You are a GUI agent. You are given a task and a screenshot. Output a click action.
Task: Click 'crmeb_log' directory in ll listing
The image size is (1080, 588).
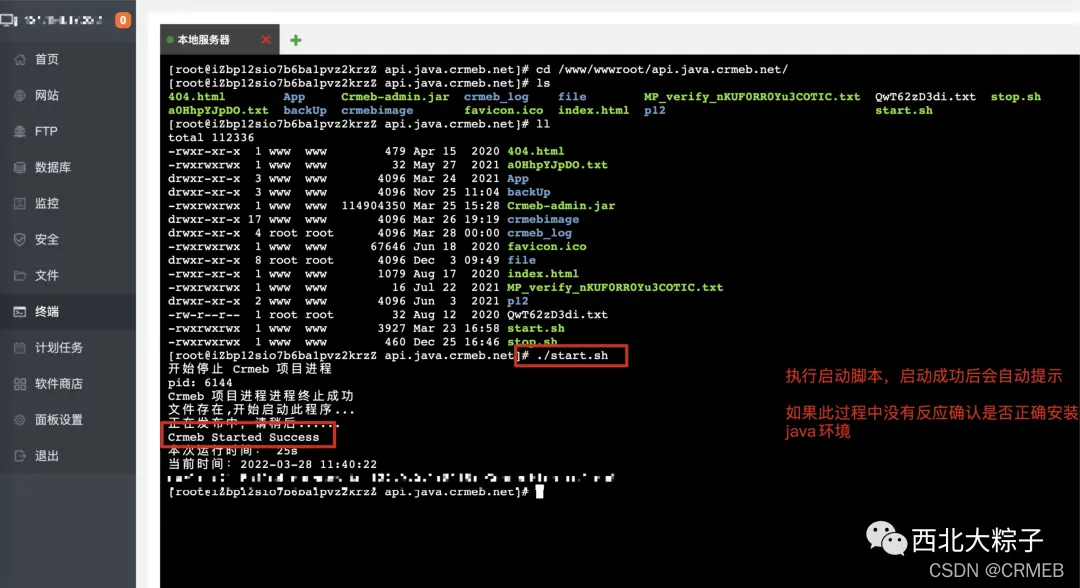point(539,233)
